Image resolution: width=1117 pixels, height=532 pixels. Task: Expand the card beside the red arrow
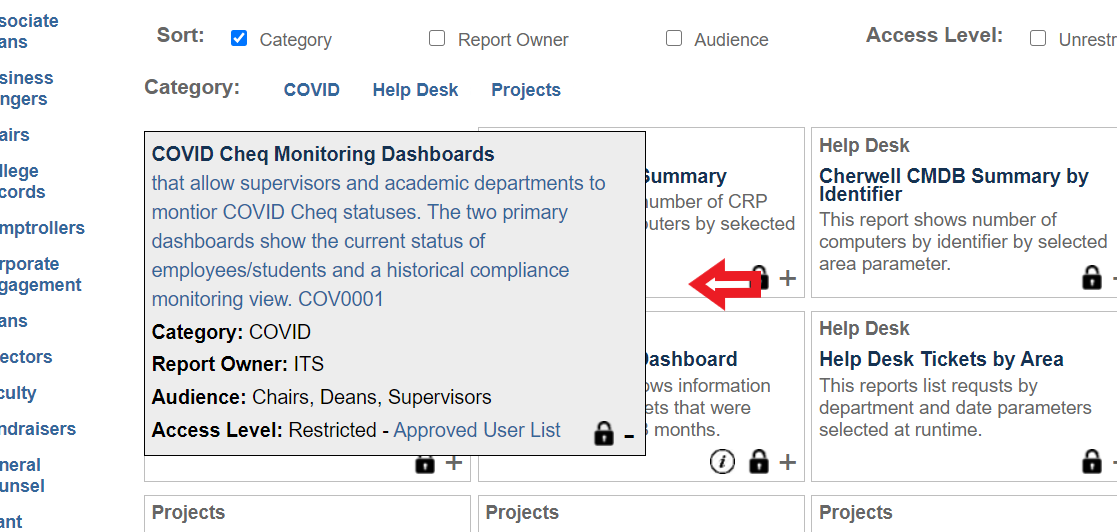788,278
